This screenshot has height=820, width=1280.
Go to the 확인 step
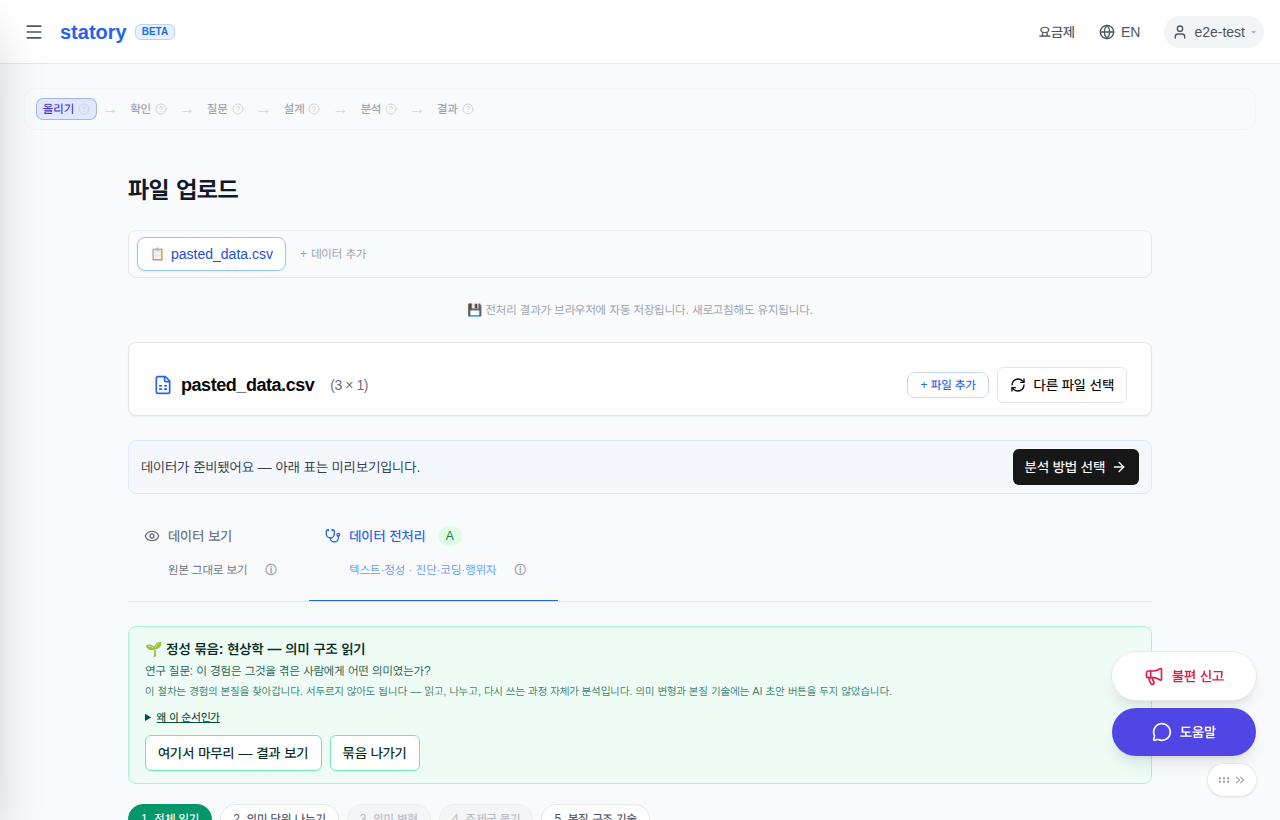pos(140,109)
